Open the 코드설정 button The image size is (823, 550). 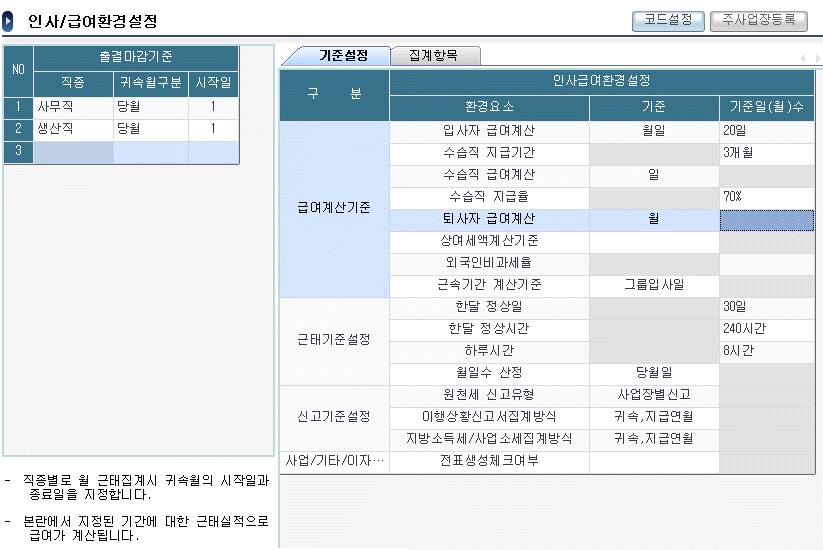(668, 20)
